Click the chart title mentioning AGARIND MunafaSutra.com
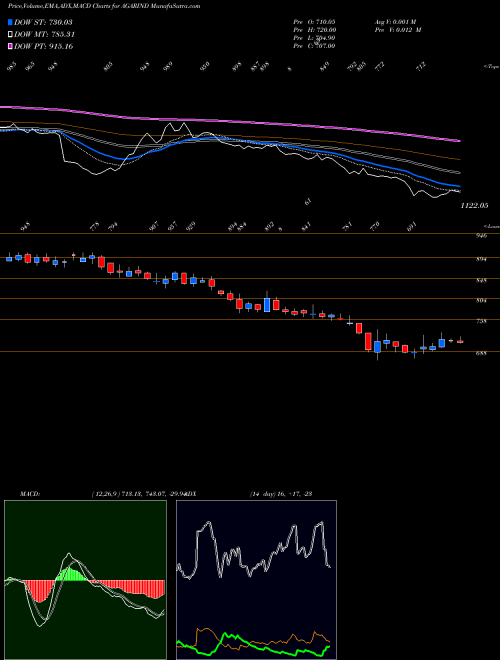Image resolution: width=500 pixels, height=660 pixels. tap(104, 6)
